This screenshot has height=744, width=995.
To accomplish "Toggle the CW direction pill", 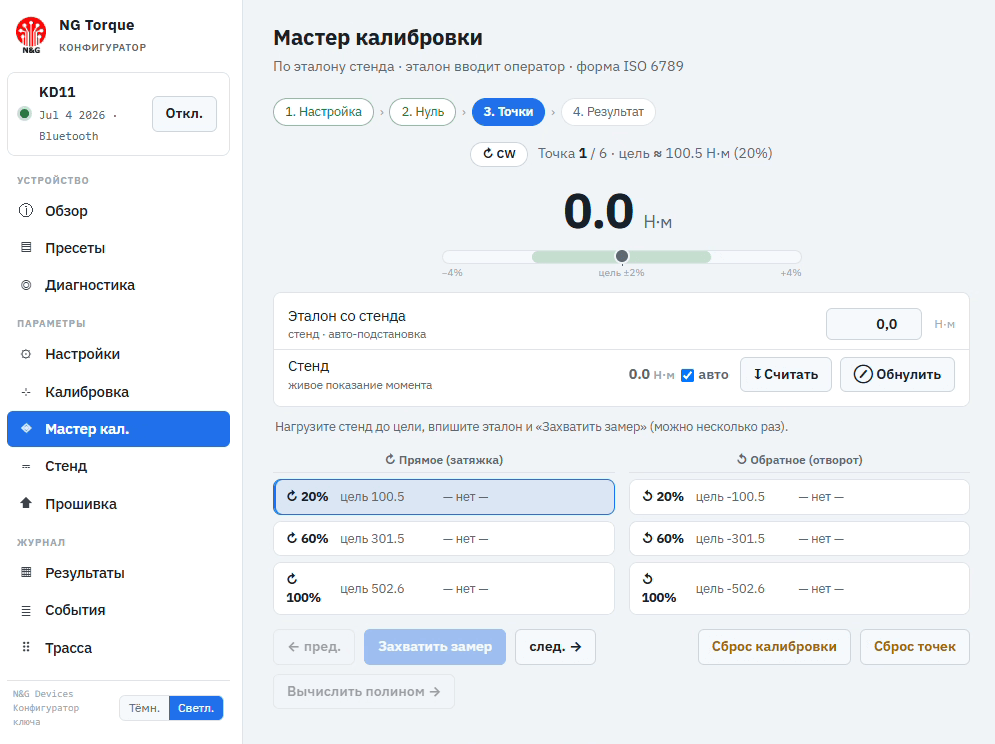I will 499,154.
